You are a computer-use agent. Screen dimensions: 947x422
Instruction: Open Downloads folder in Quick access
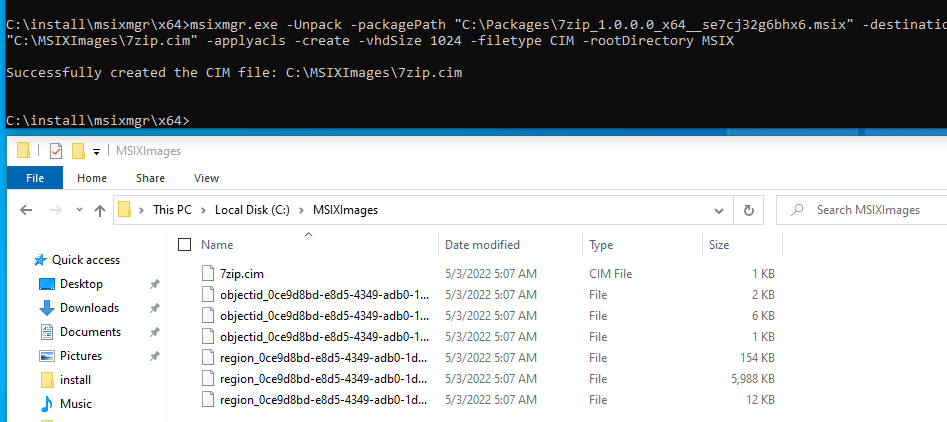click(x=89, y=308)
